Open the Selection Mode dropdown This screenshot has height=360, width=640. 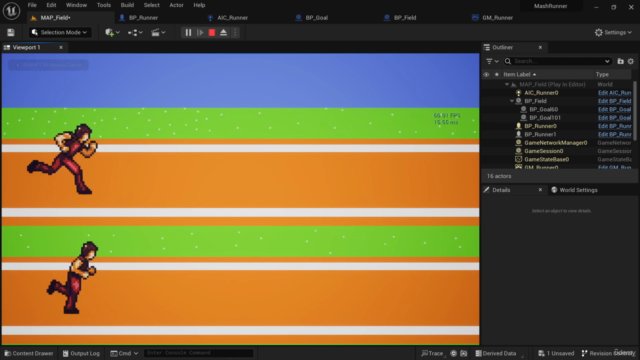point(60,32)
